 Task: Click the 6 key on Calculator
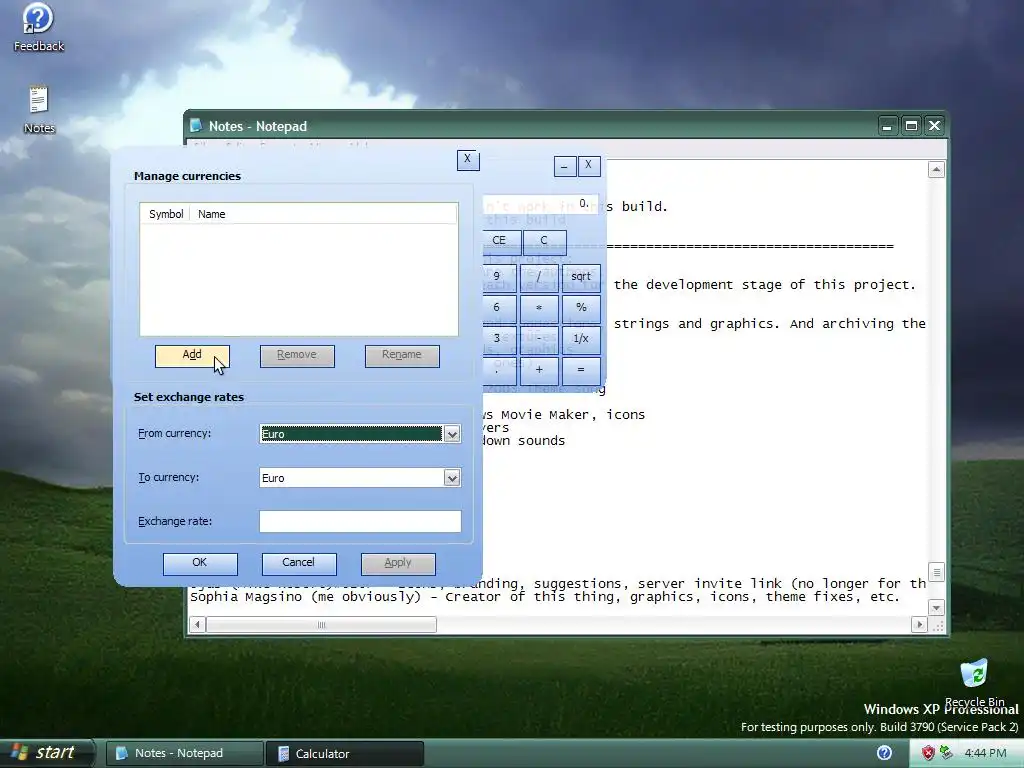click(x=498, y=308)
